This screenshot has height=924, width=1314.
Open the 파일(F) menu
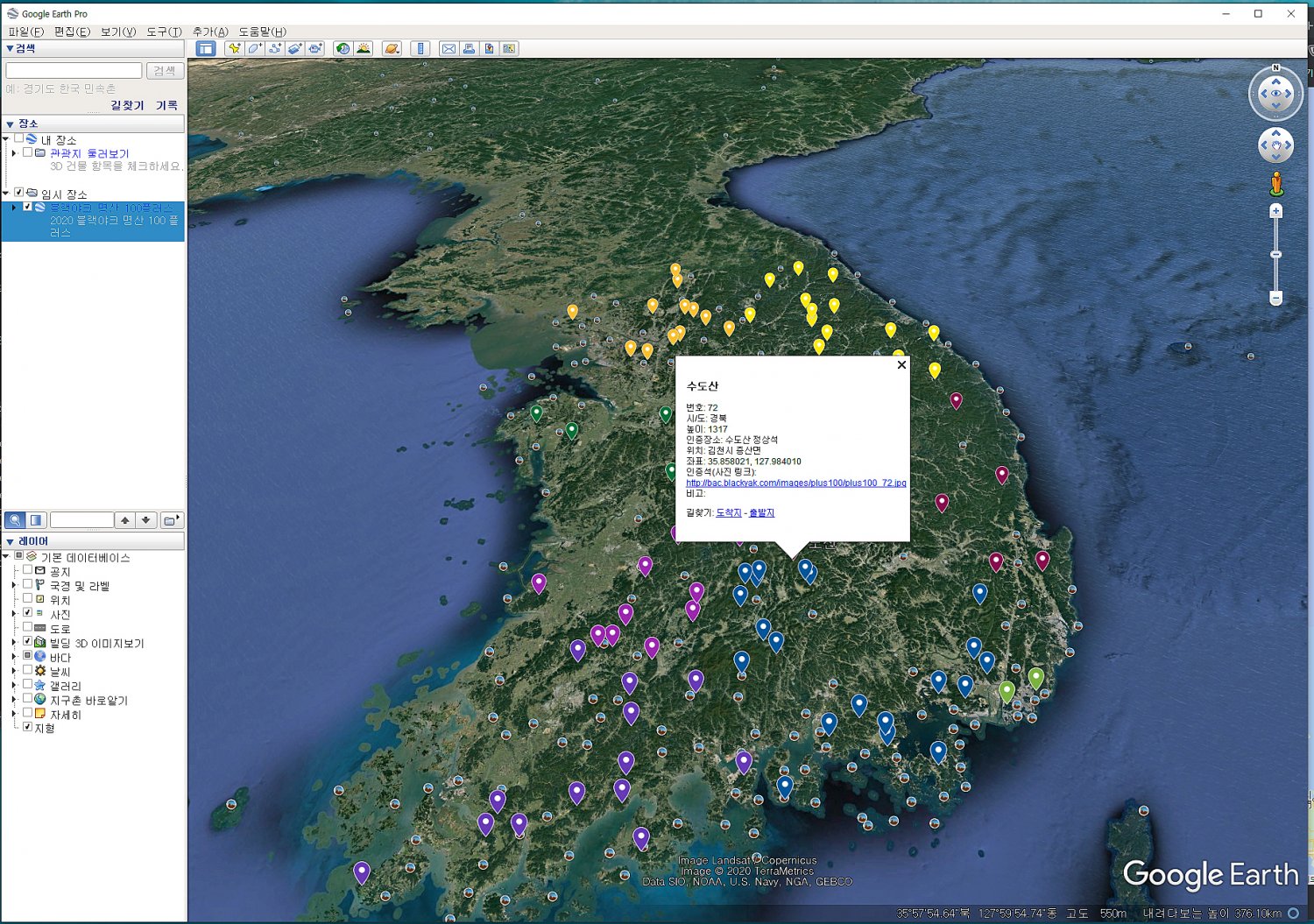coord(25,32)
